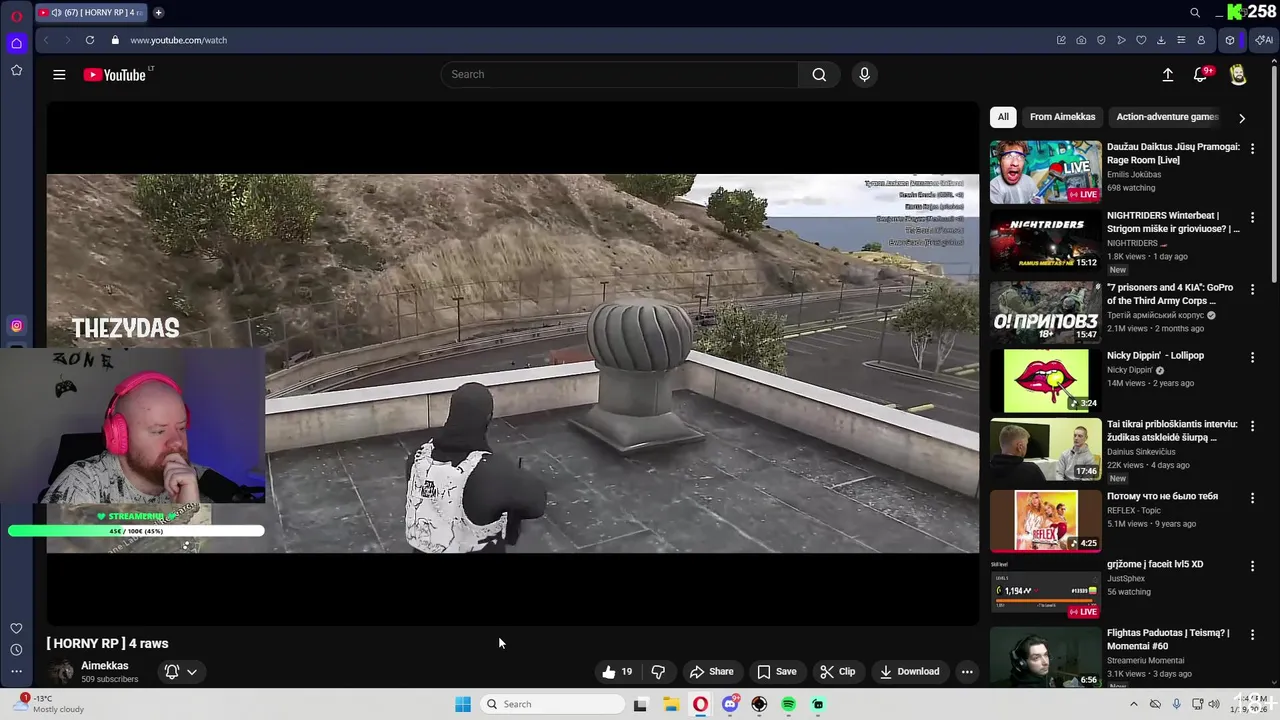The height and width of the screenshot is (720, 1280).
Task: Share the video
Action: point(711,672)
